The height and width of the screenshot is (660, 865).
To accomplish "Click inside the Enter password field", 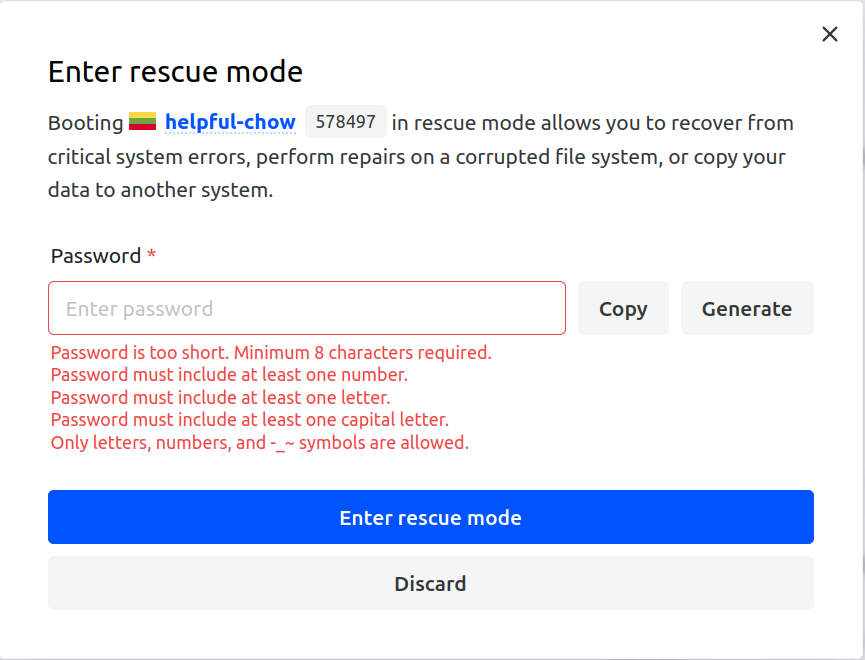I will click(x=306, y=308).
